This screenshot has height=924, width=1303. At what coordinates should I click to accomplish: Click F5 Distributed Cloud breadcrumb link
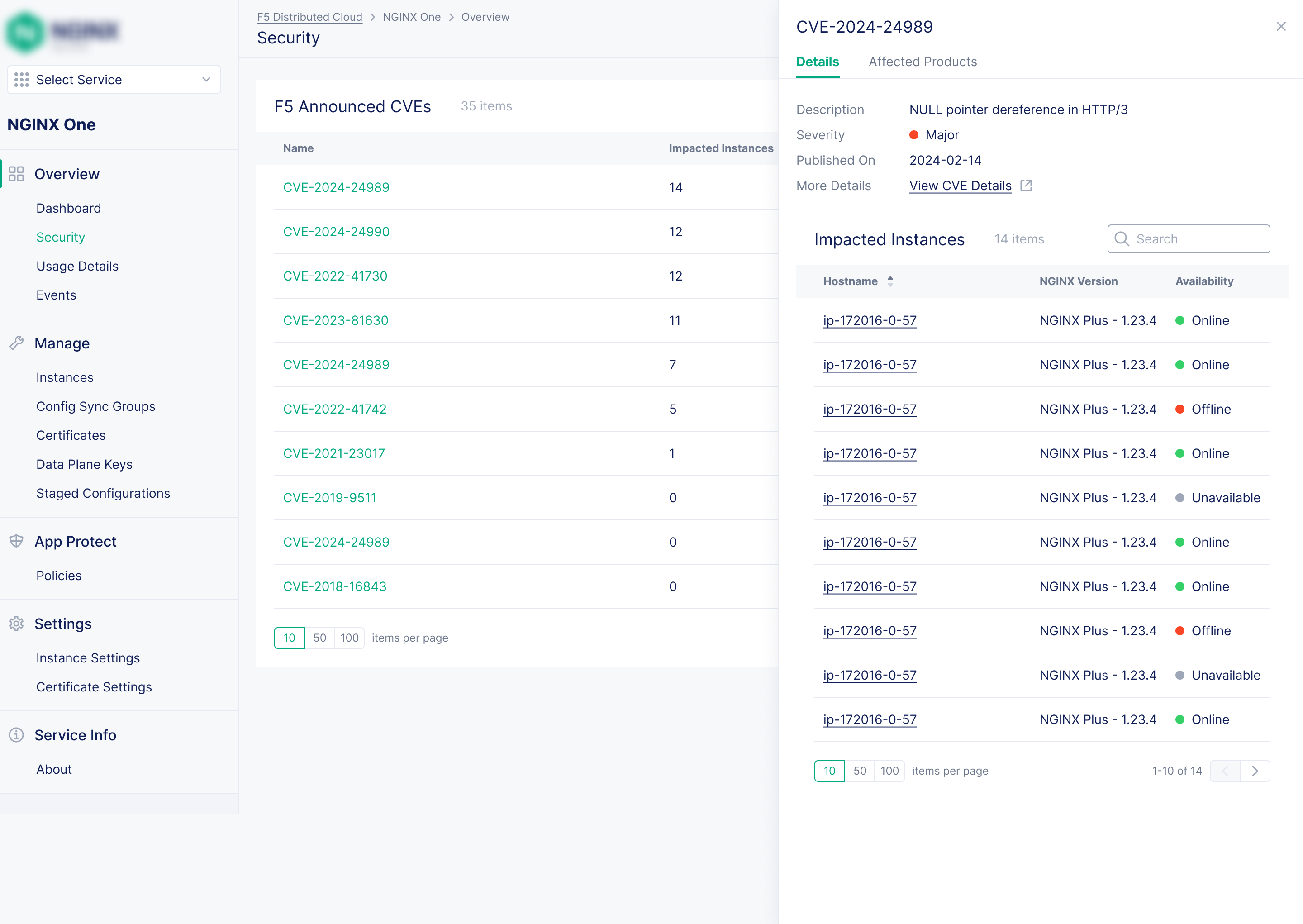click(309, 17)
